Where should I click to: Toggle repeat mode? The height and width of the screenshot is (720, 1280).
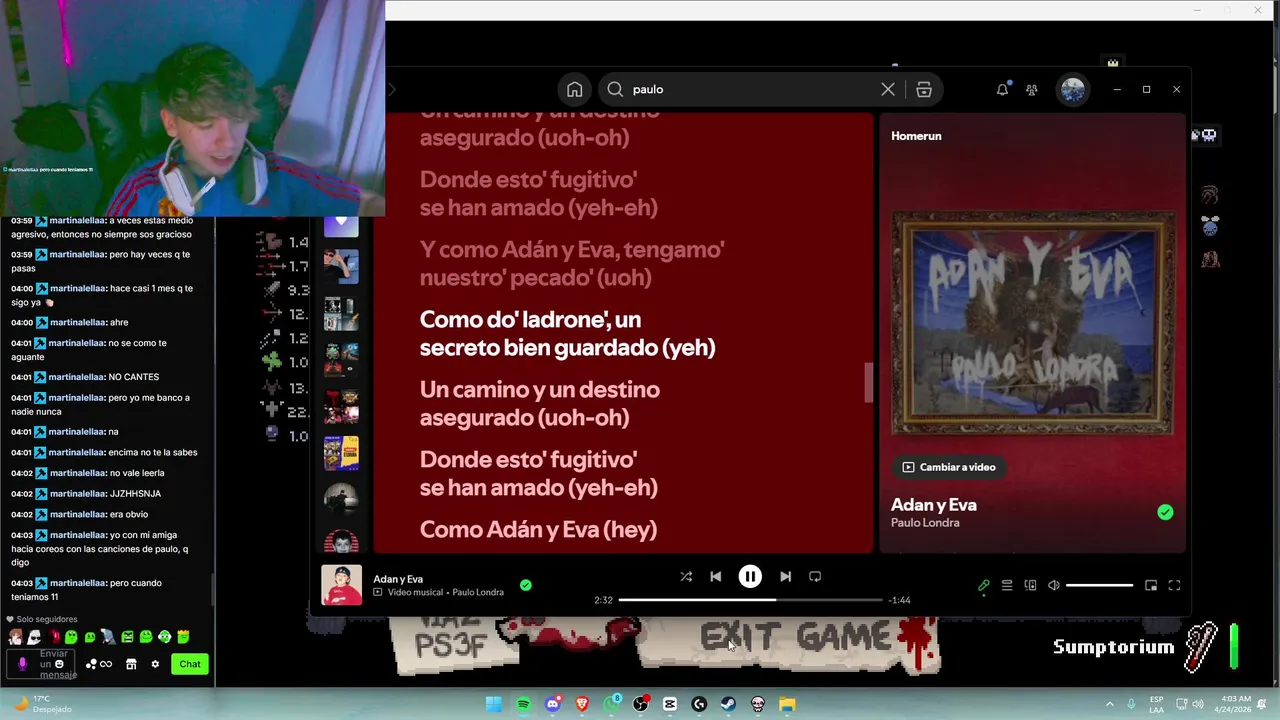(x=815, y=576)
